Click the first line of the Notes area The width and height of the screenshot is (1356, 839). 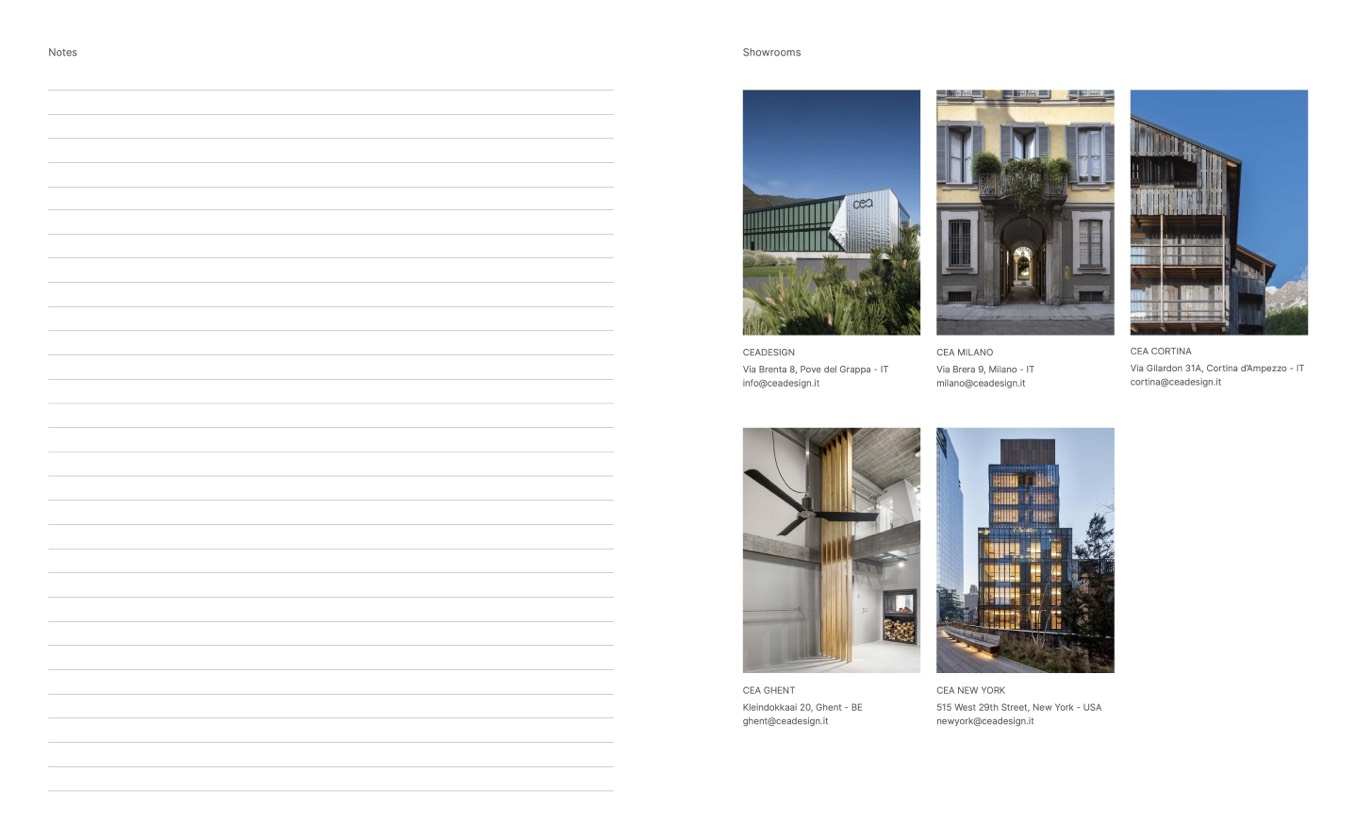click(x=330, y=102)
